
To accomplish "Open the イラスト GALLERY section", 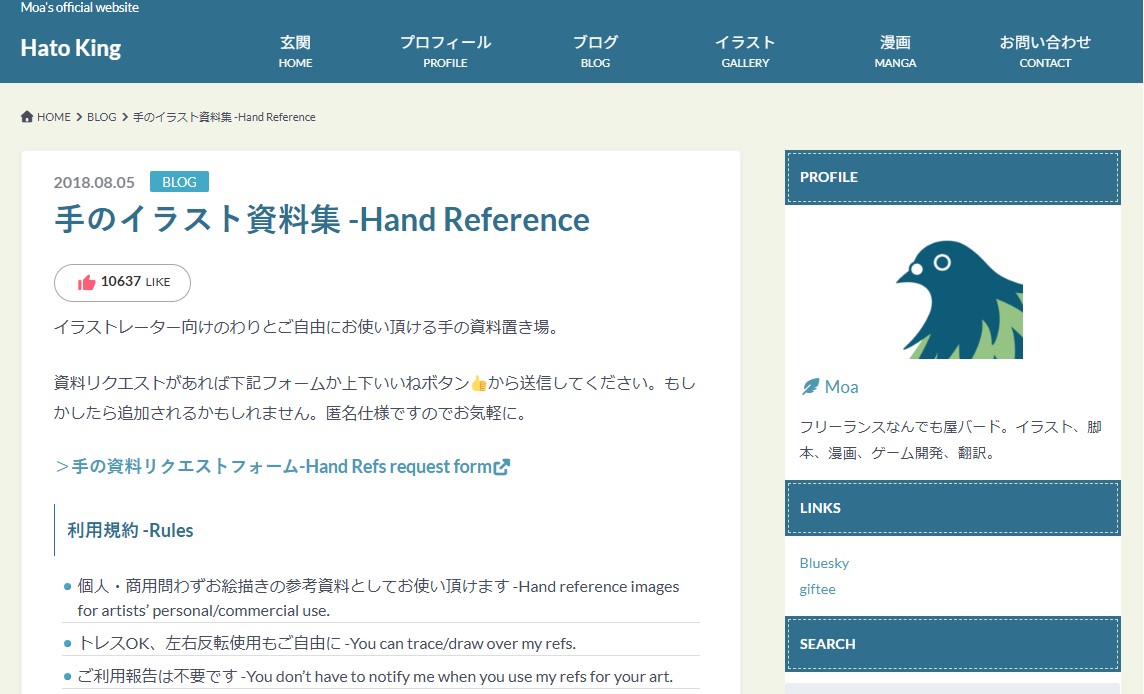I will coord(745,52).
